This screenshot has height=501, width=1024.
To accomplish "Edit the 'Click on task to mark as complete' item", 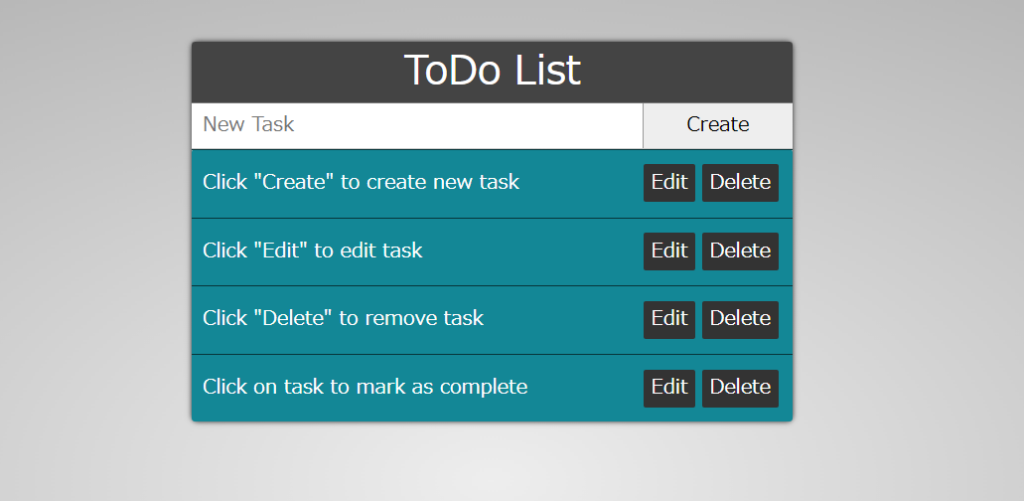I will 669,388.
